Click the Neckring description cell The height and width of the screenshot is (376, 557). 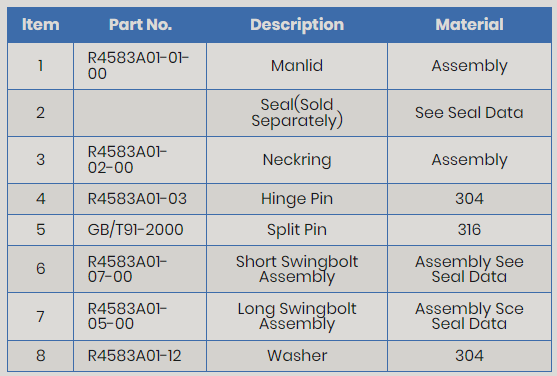[x=297, y=160]
